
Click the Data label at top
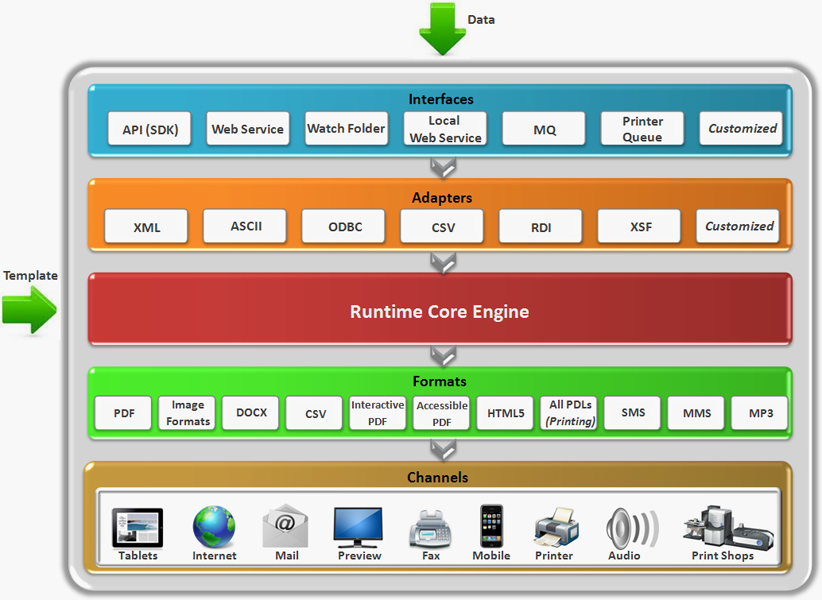[481, 19]
